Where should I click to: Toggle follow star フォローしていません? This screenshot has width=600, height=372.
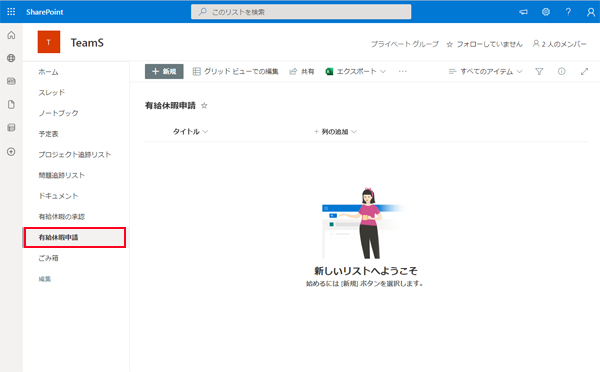coord(484,44)
